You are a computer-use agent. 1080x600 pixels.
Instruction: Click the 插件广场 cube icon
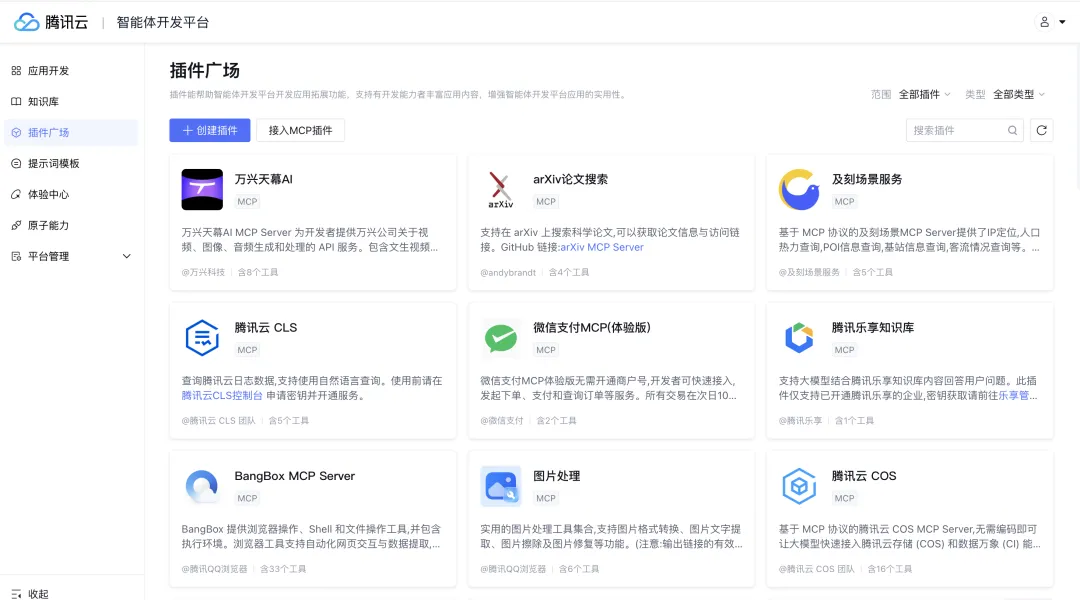(x=16, y=132)
